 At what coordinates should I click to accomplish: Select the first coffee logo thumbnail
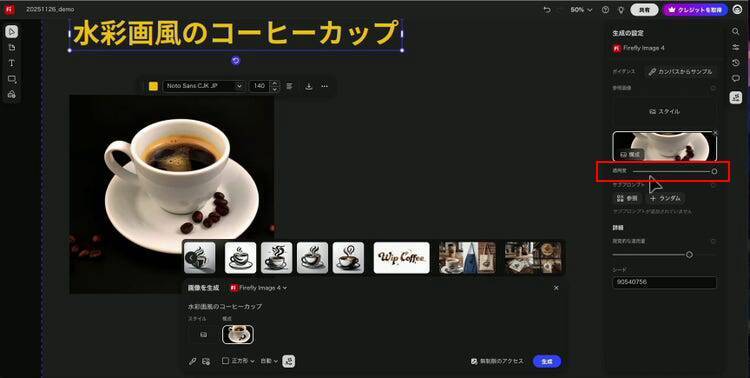tap(199, 257)
